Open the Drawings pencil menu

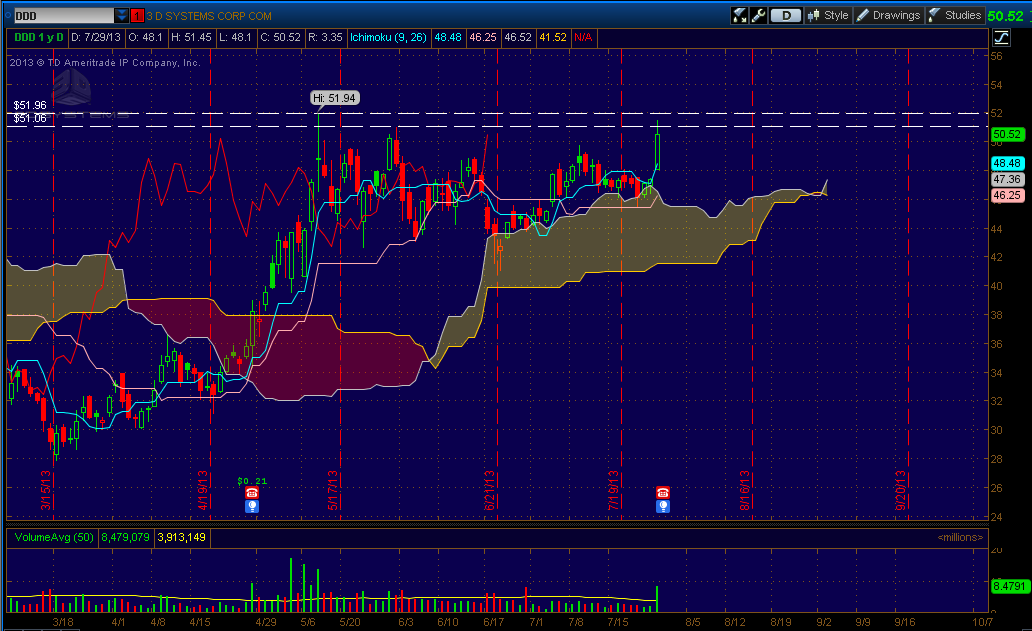(889, 15)
